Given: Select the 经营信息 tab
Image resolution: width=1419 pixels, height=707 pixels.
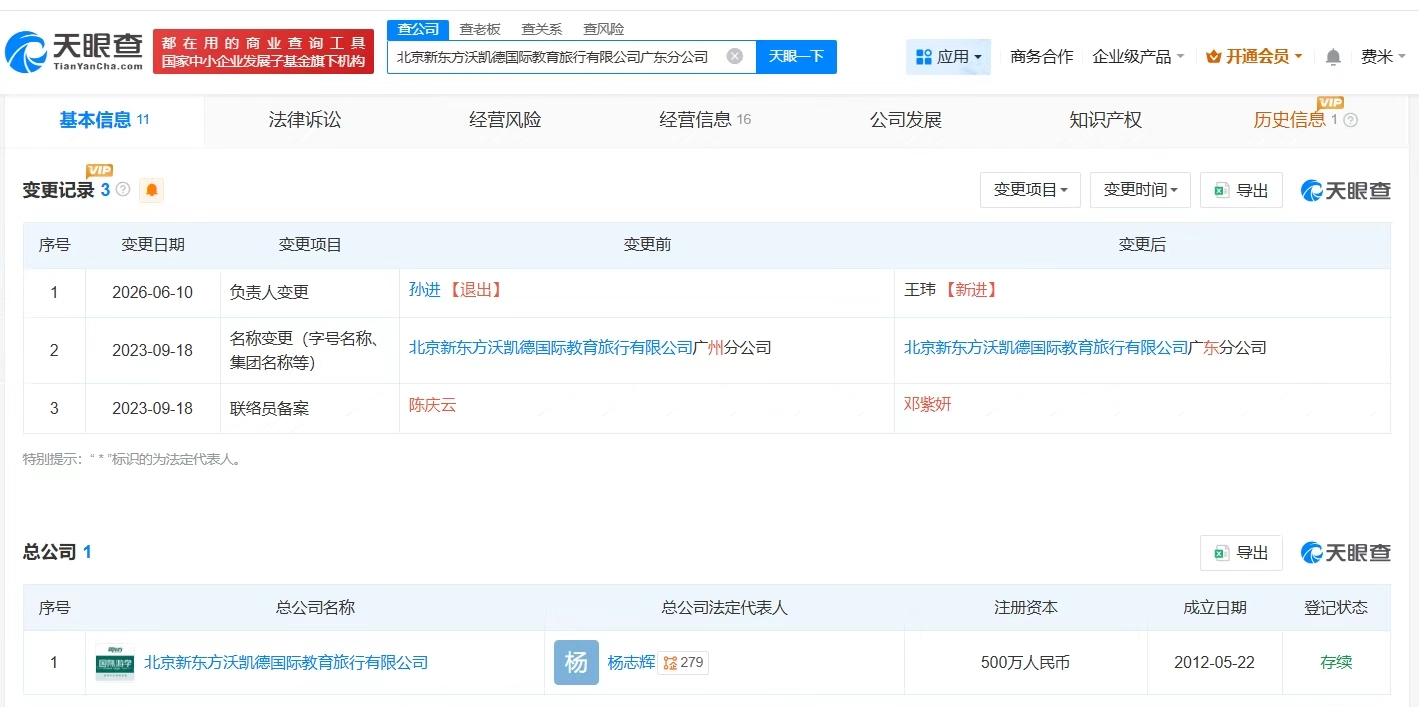Looking at the screenshot, I should point(705,120).
